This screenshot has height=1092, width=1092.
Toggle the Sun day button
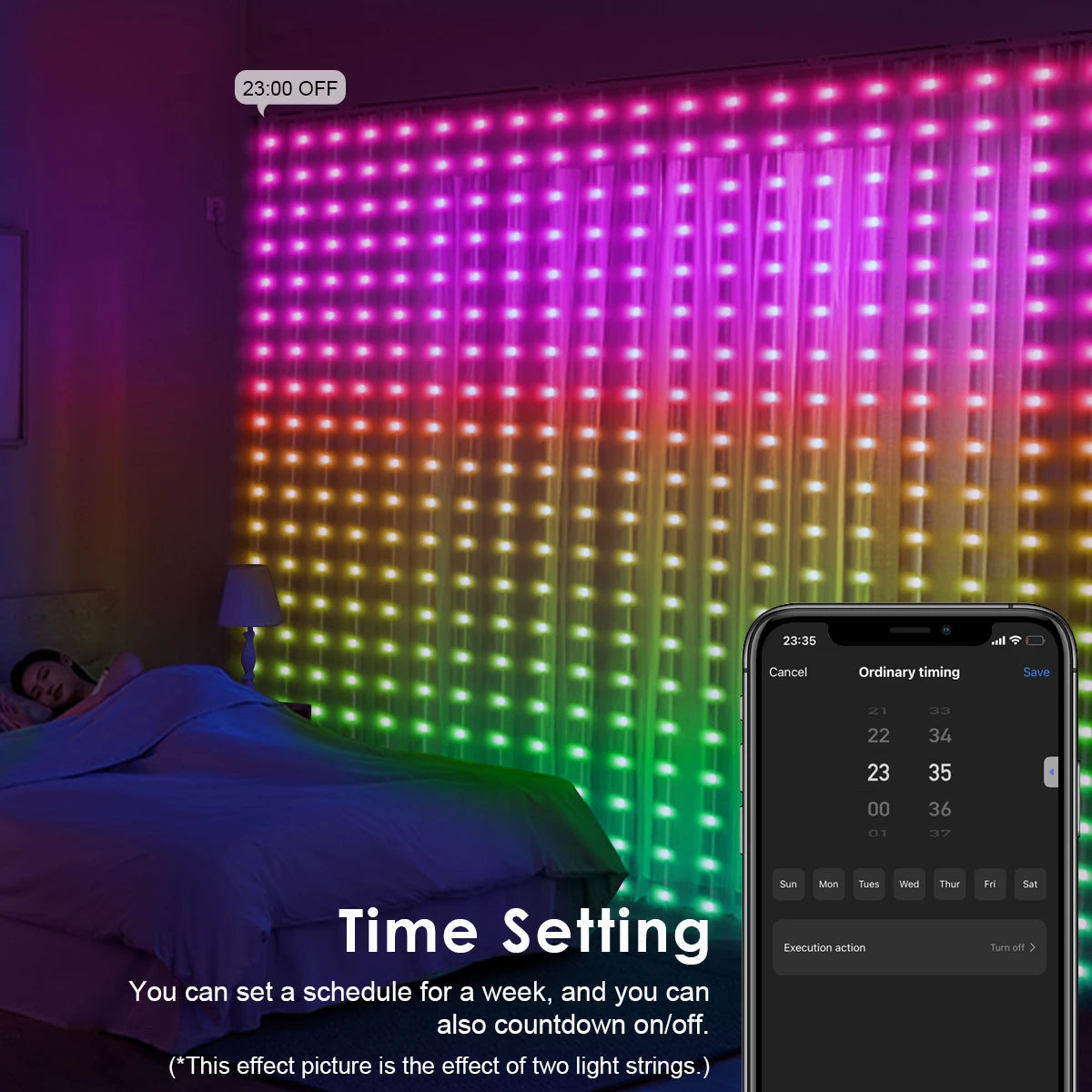(788, 885)
